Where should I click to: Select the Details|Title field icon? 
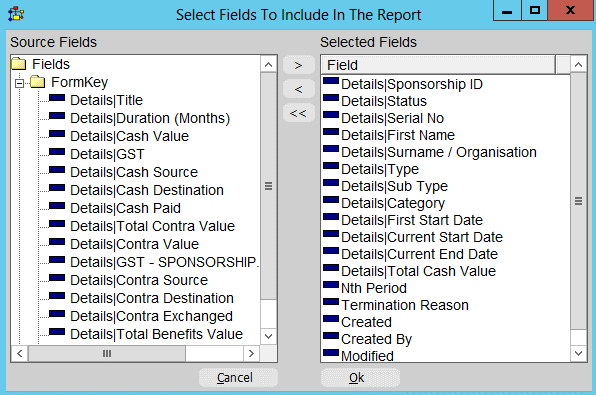pyautogui.click(x=57, y=98)
